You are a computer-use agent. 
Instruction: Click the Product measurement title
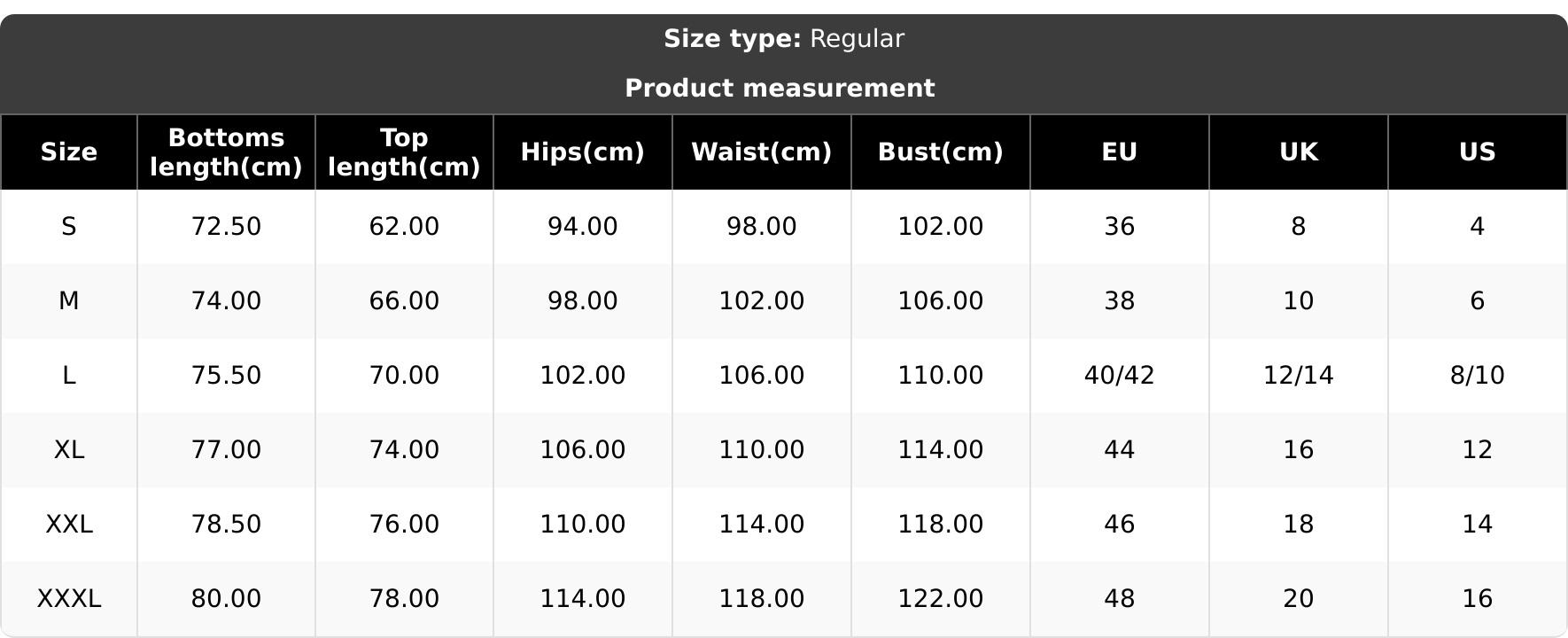pos(780,89)
